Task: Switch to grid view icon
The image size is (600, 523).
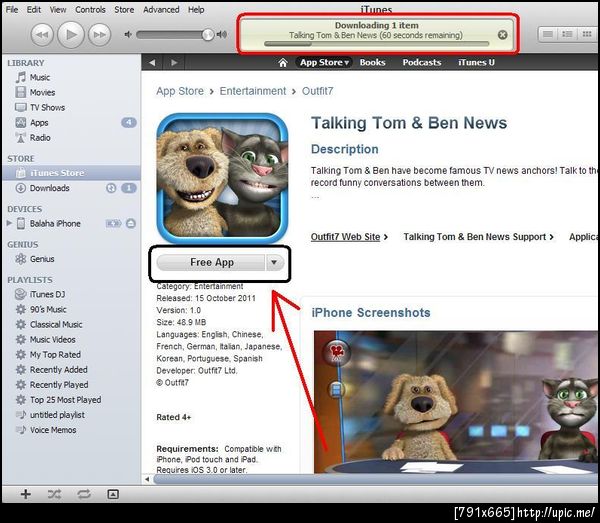Action: coord(587,34)
